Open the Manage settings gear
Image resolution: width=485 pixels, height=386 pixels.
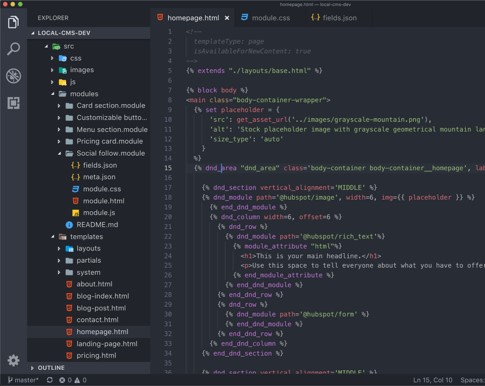point(13,360)
